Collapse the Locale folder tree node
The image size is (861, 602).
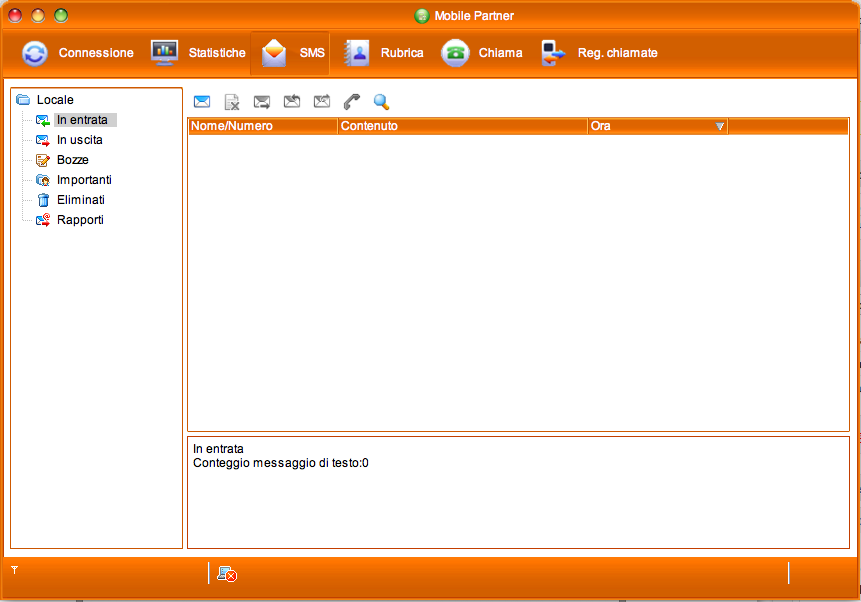pyautogui.click(x=23, y=100)
